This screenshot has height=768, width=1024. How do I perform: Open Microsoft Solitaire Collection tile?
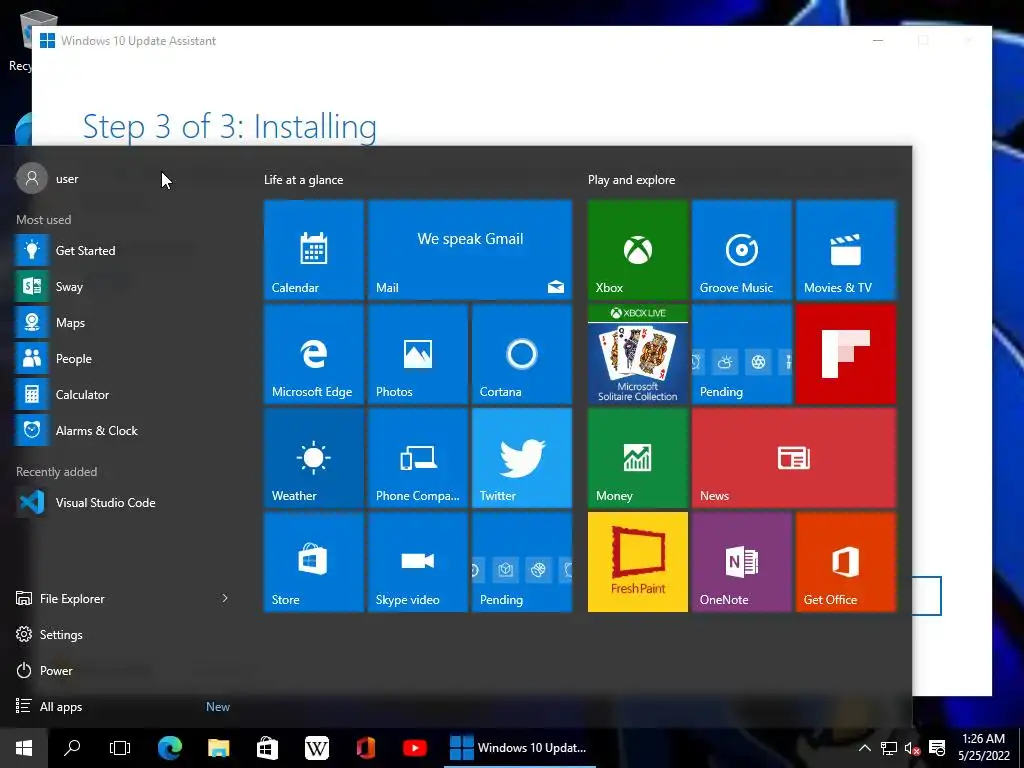click(637, 354)
